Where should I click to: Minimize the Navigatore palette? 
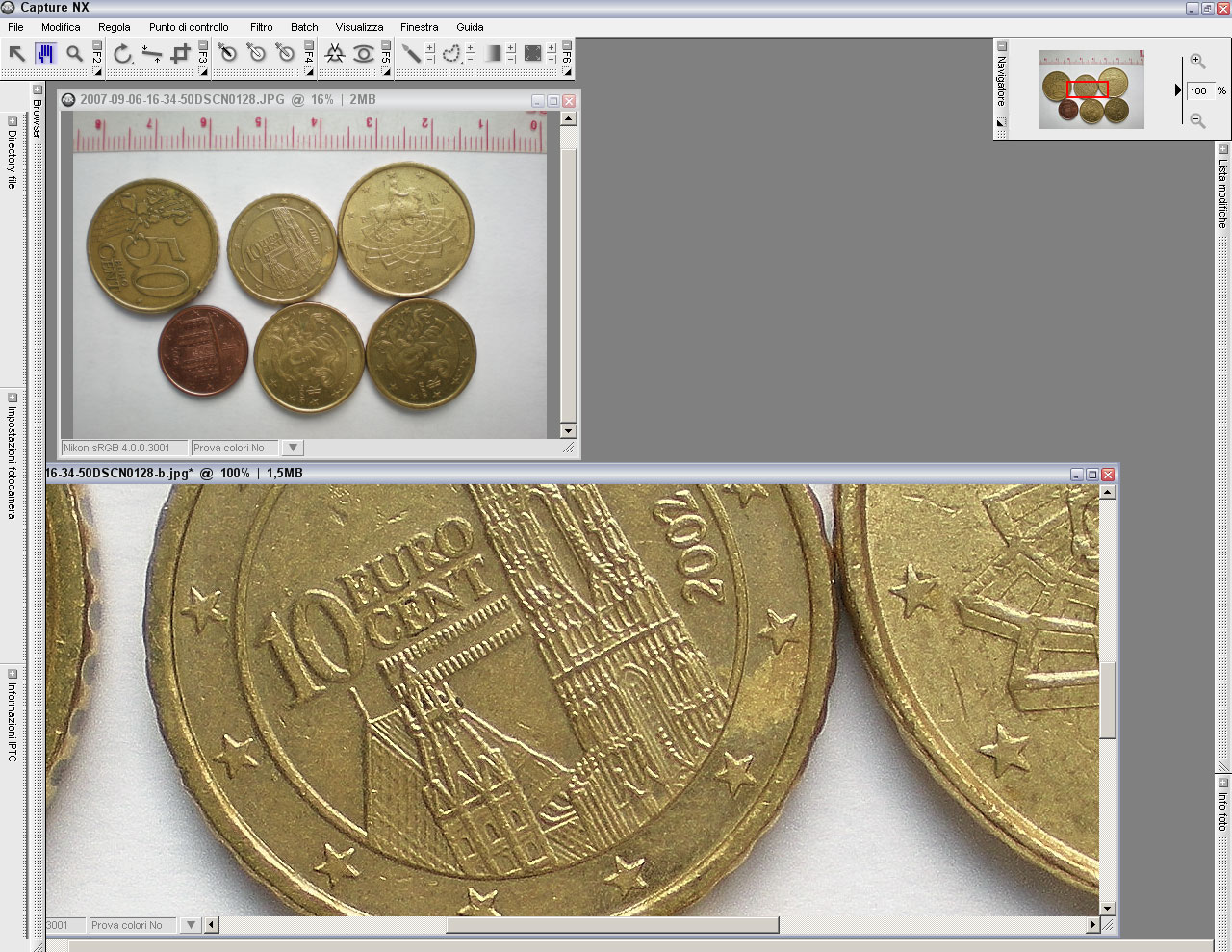click(x=1001, y=46)
